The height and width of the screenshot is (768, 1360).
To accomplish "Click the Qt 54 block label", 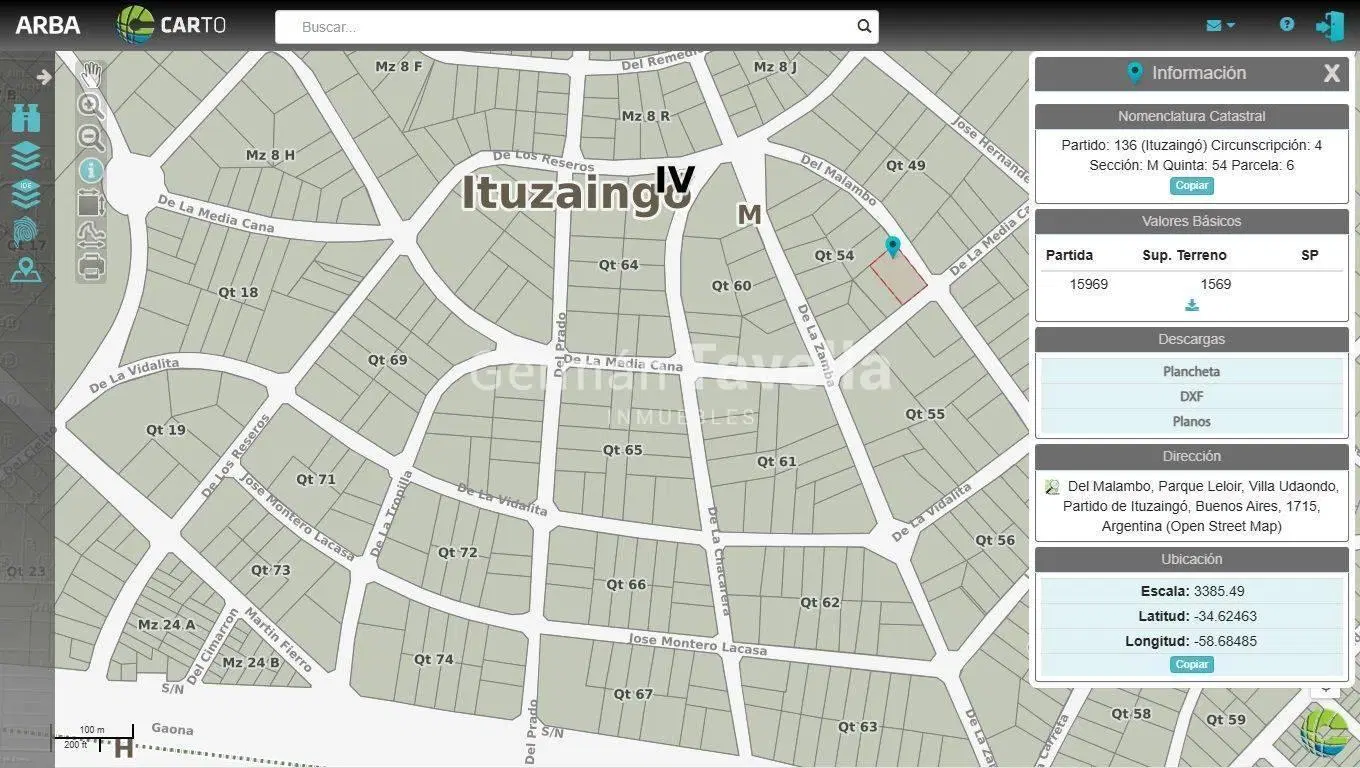I will [x=834, y=255].
